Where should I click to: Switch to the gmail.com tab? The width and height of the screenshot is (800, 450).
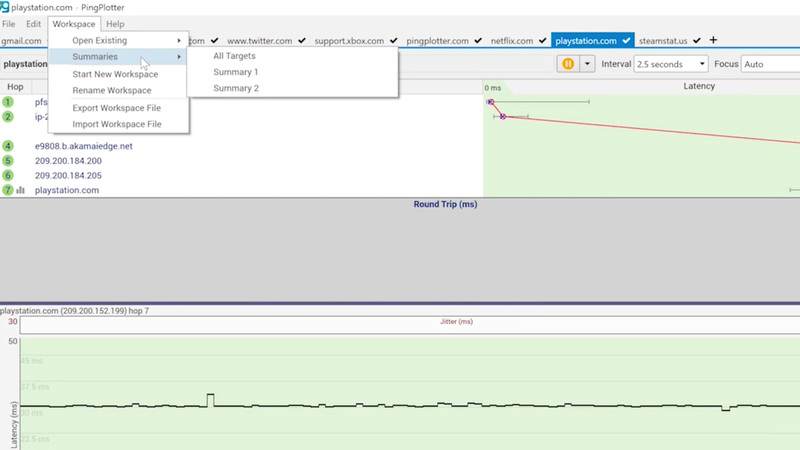(21, 41)
